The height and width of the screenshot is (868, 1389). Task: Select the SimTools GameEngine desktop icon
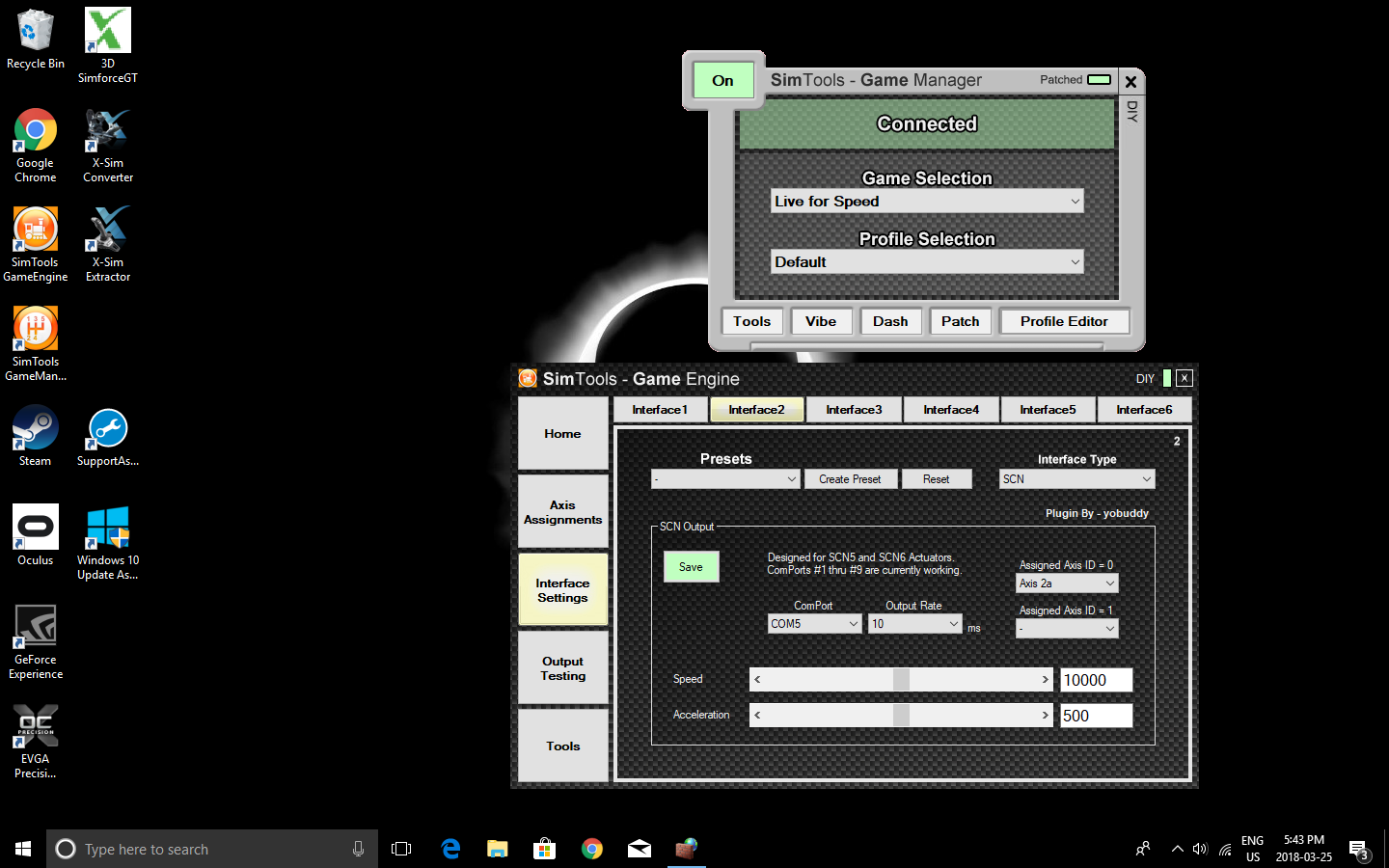(x=36, y=245)
